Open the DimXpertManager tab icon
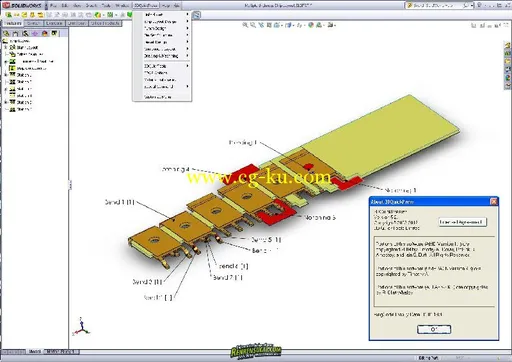The width and height of the screenshot is (512, 362). pyautogui.click(x=35, y=34)
